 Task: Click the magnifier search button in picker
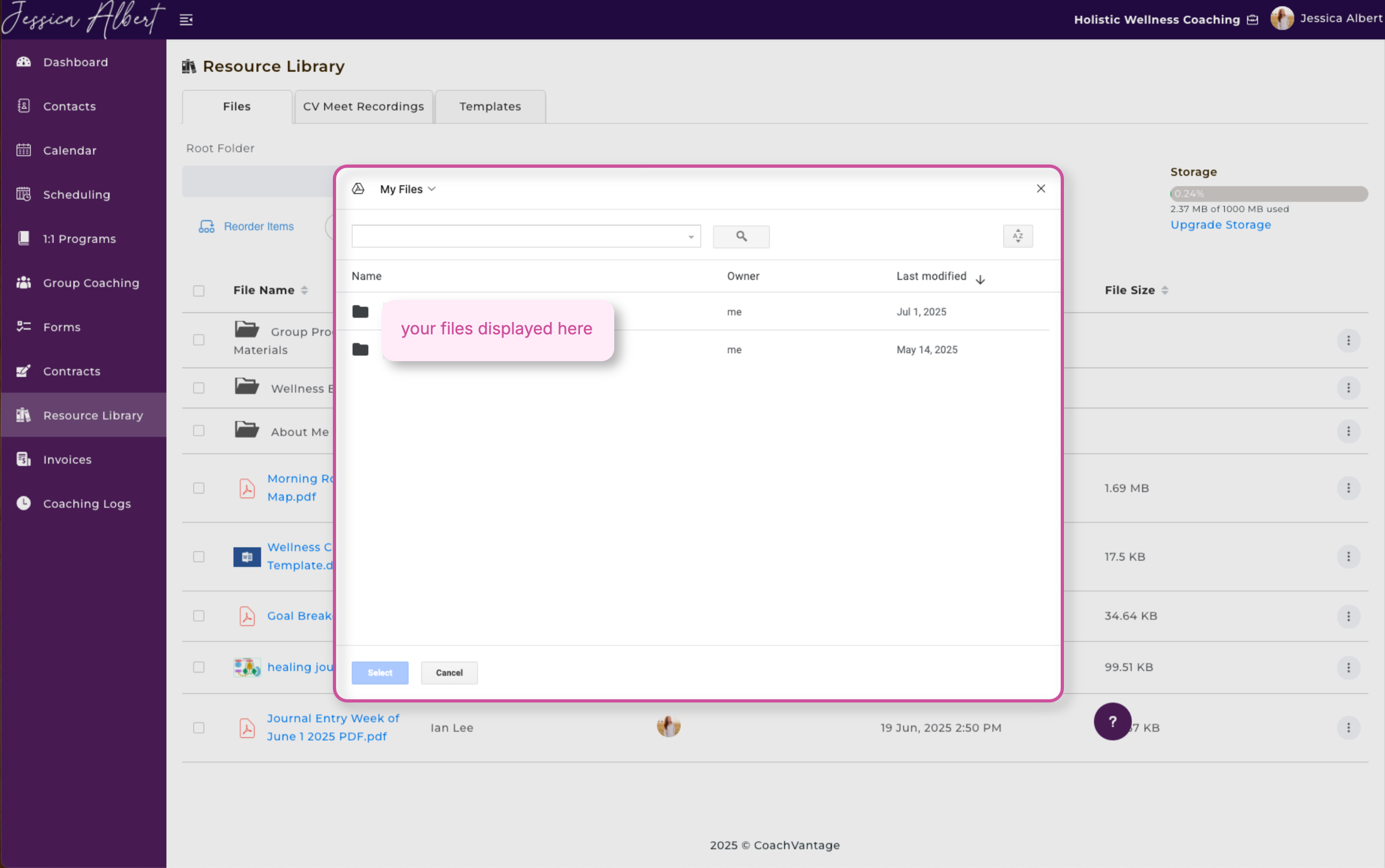(x=741, y=236)
